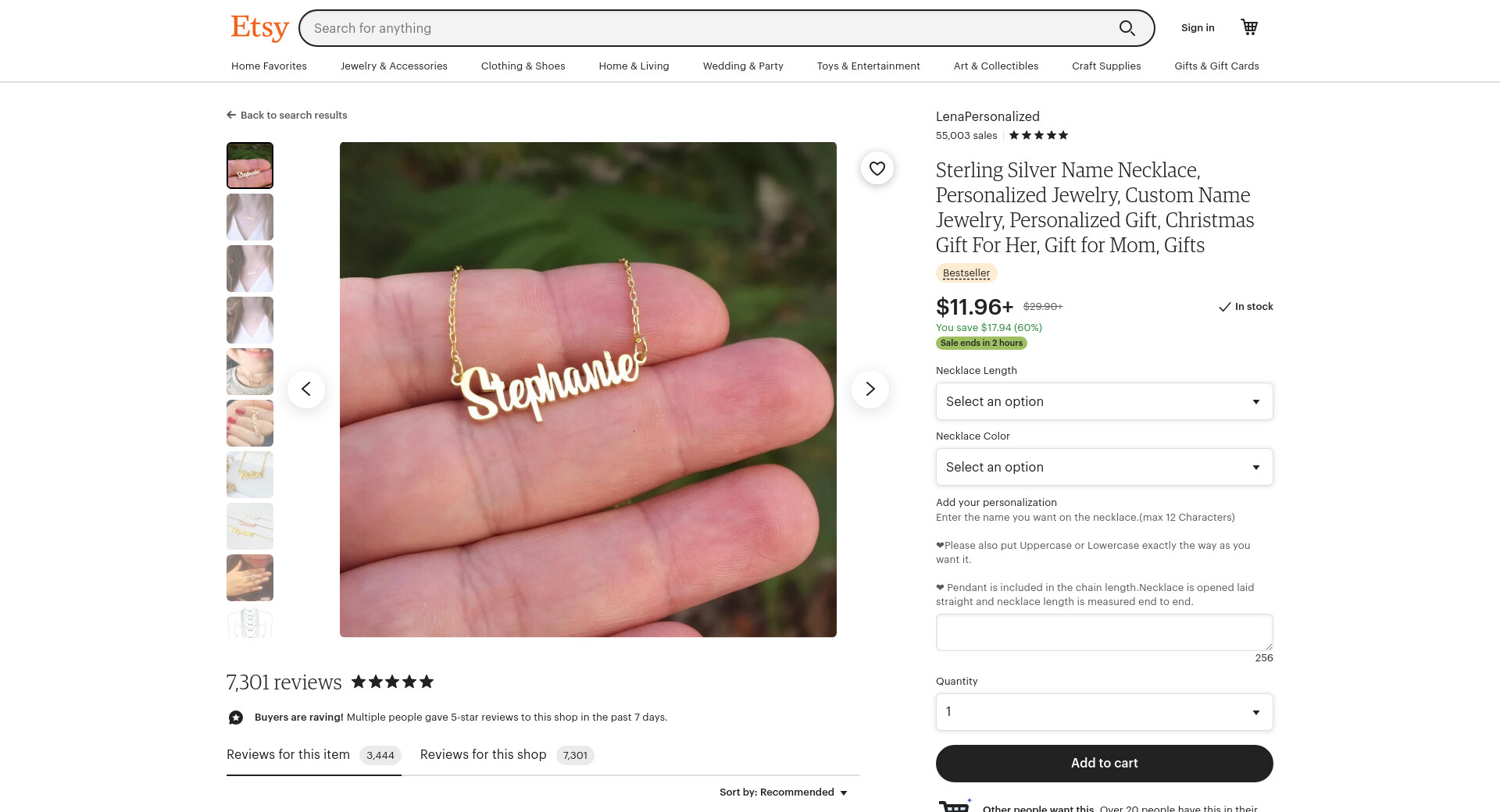This screenshot has width=1500, height=812.
Task: Open the shopping cart
Action: tap(1249, 27)
